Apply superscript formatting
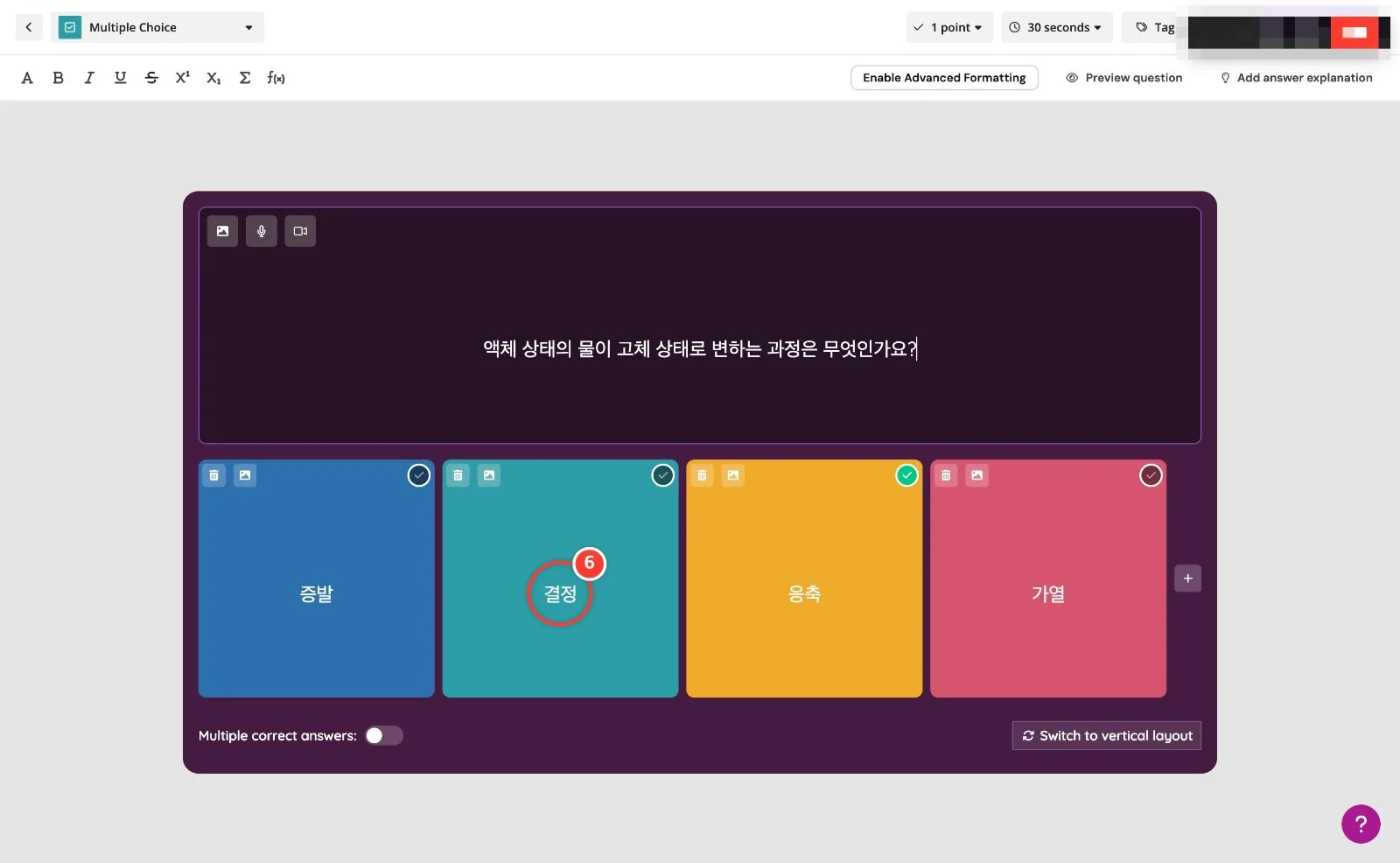1400x863 pixels. pyautogui.click(x=182, y=78)
